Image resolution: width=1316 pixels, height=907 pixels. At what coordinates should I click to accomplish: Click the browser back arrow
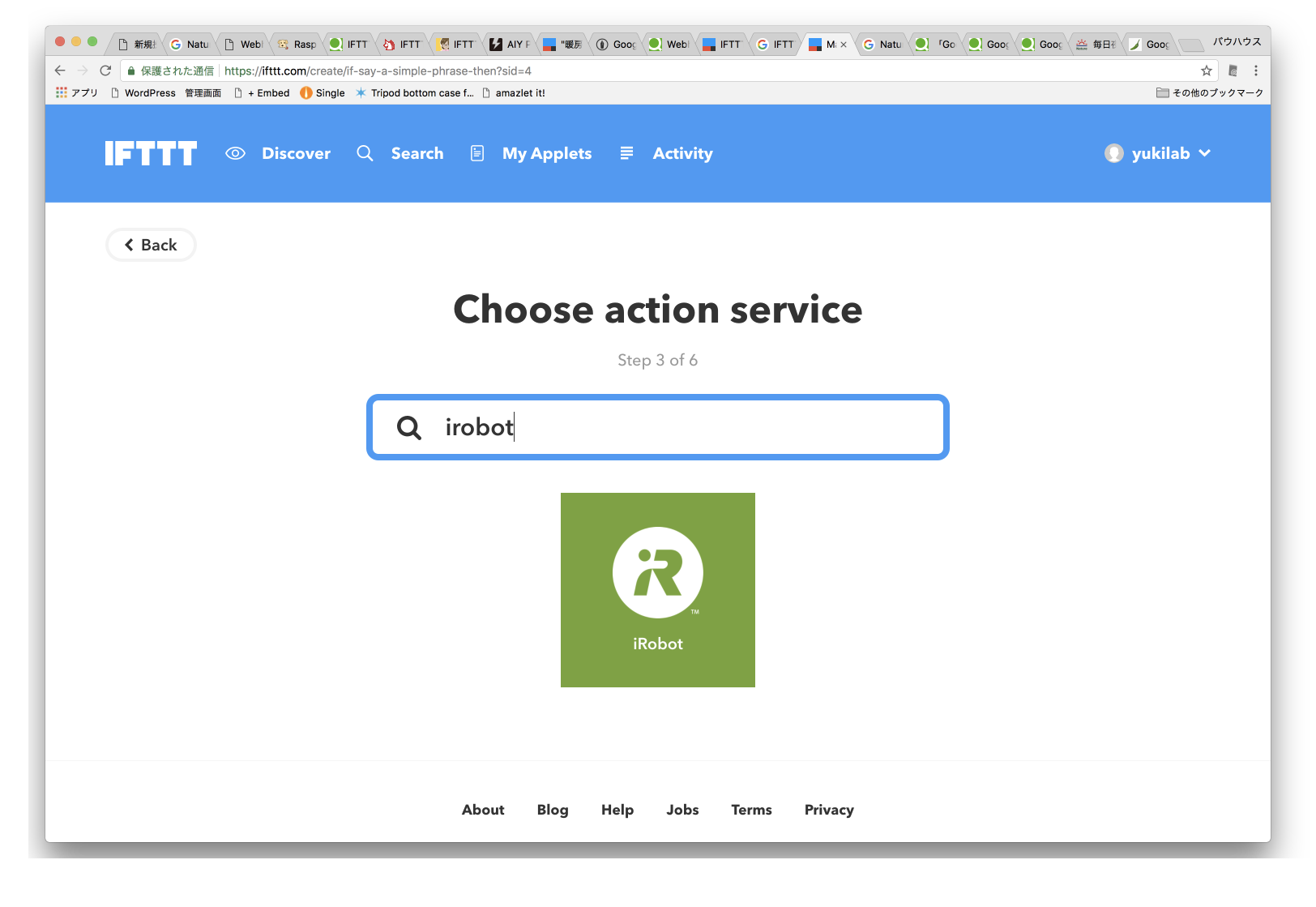pyautogui.click(x=60, y=71)
